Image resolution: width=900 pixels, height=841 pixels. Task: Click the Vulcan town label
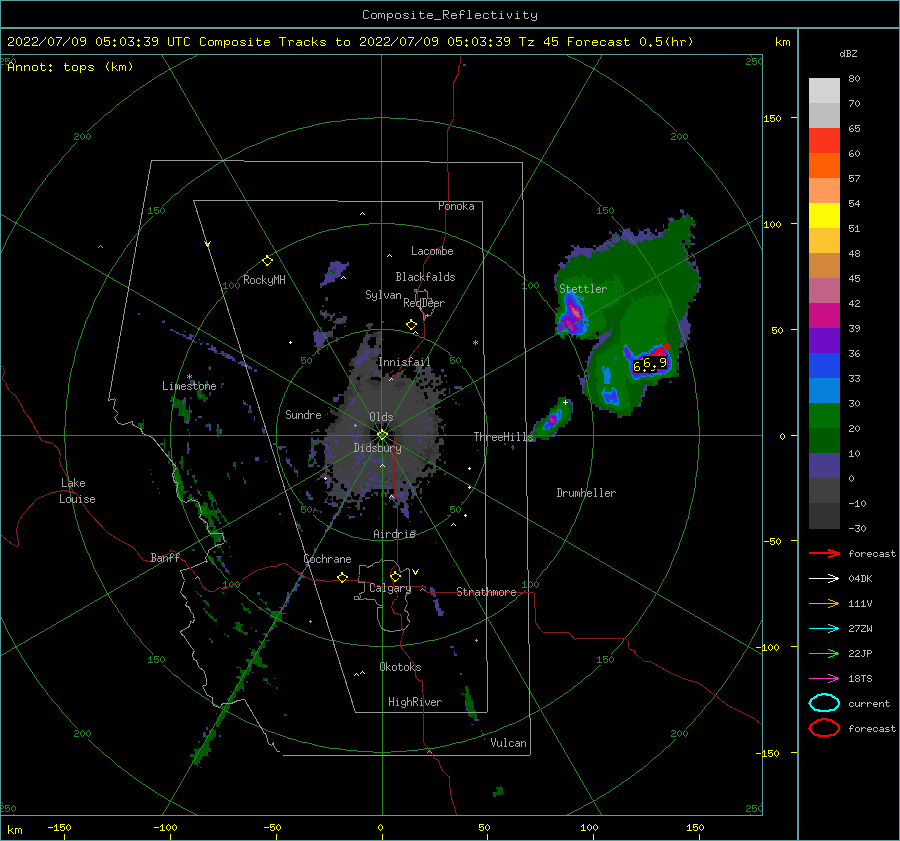pyautogui.click(x=509, y=743)
